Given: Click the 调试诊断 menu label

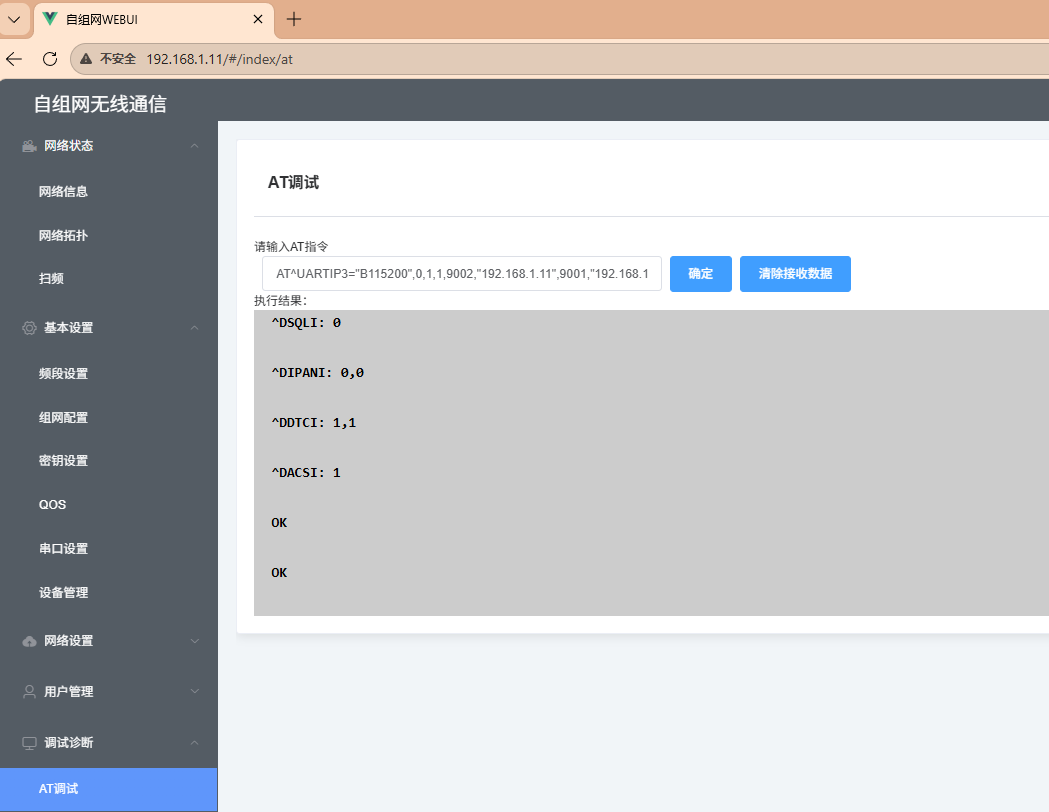Looking at the screenshot, I should click(68, 742).
